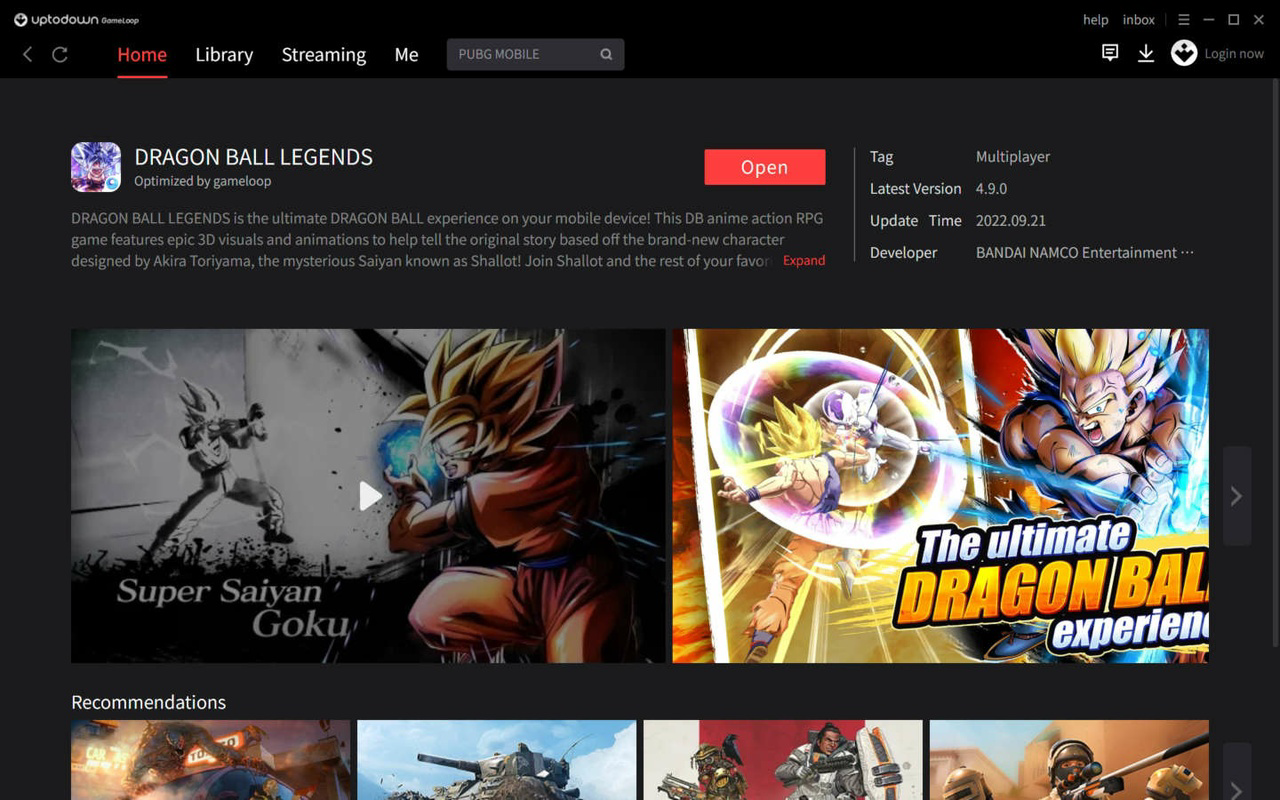The width and height of the screenshot is (1280, 800).
Task: Minimize the GameLoop window
Action: tap(1209, 20)
